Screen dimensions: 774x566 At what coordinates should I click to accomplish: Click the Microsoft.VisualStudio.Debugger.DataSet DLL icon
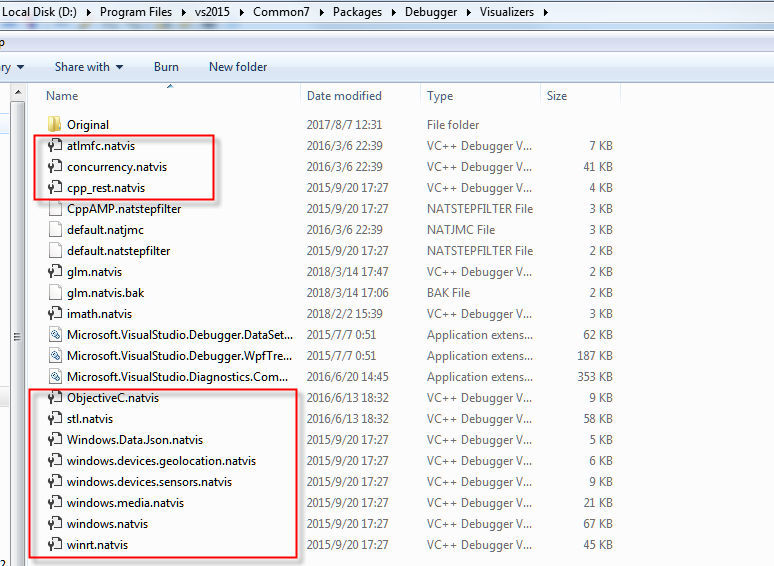(x=55, y=335)
